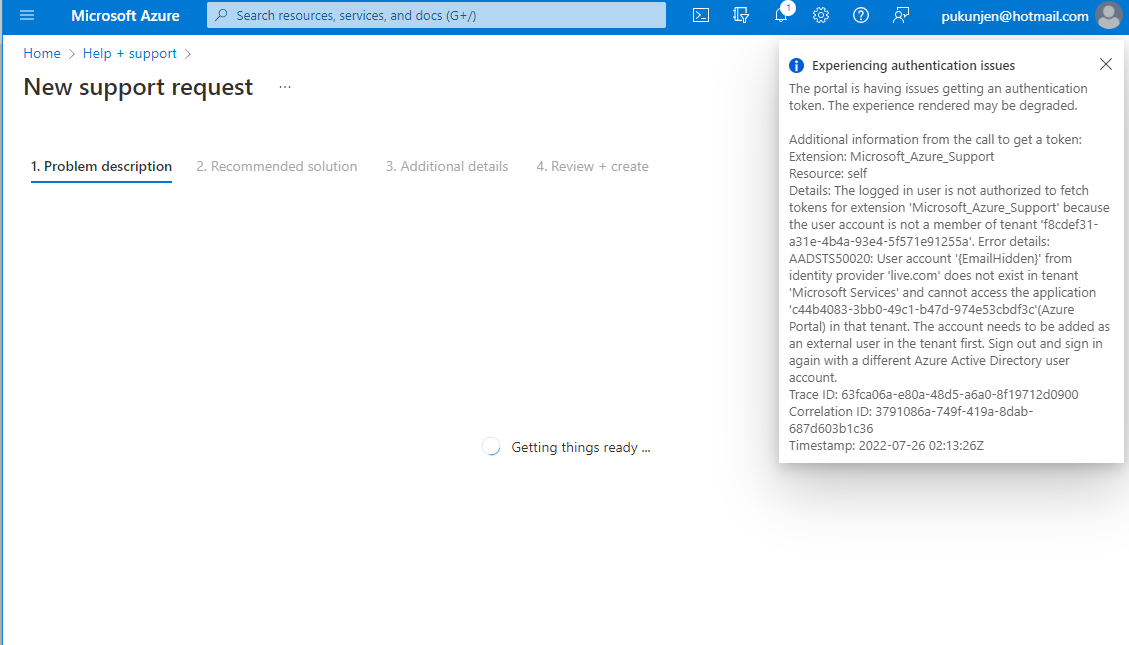Open the notifications bell

pyautogui.click(x=781, y=15)
